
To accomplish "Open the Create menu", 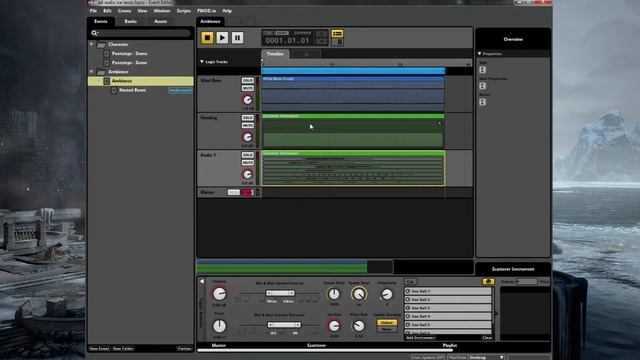I will 124,11.
